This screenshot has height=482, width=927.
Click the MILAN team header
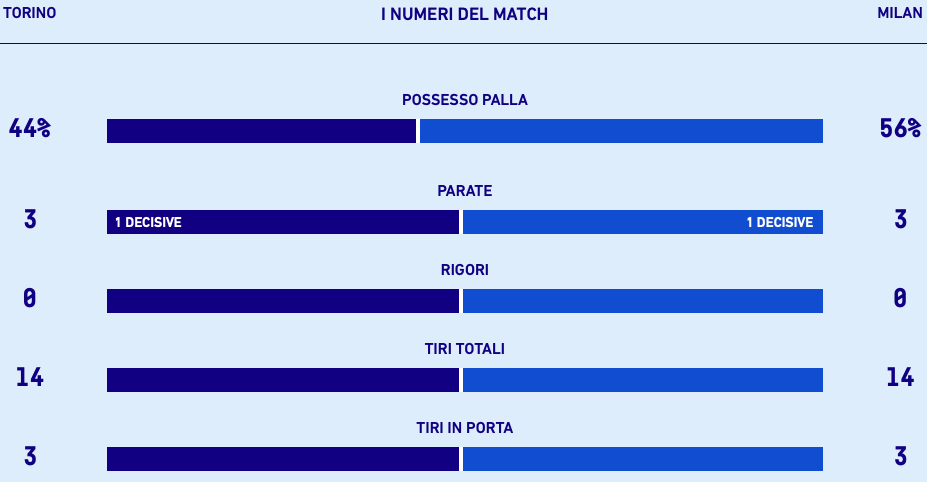pos(900,14)
